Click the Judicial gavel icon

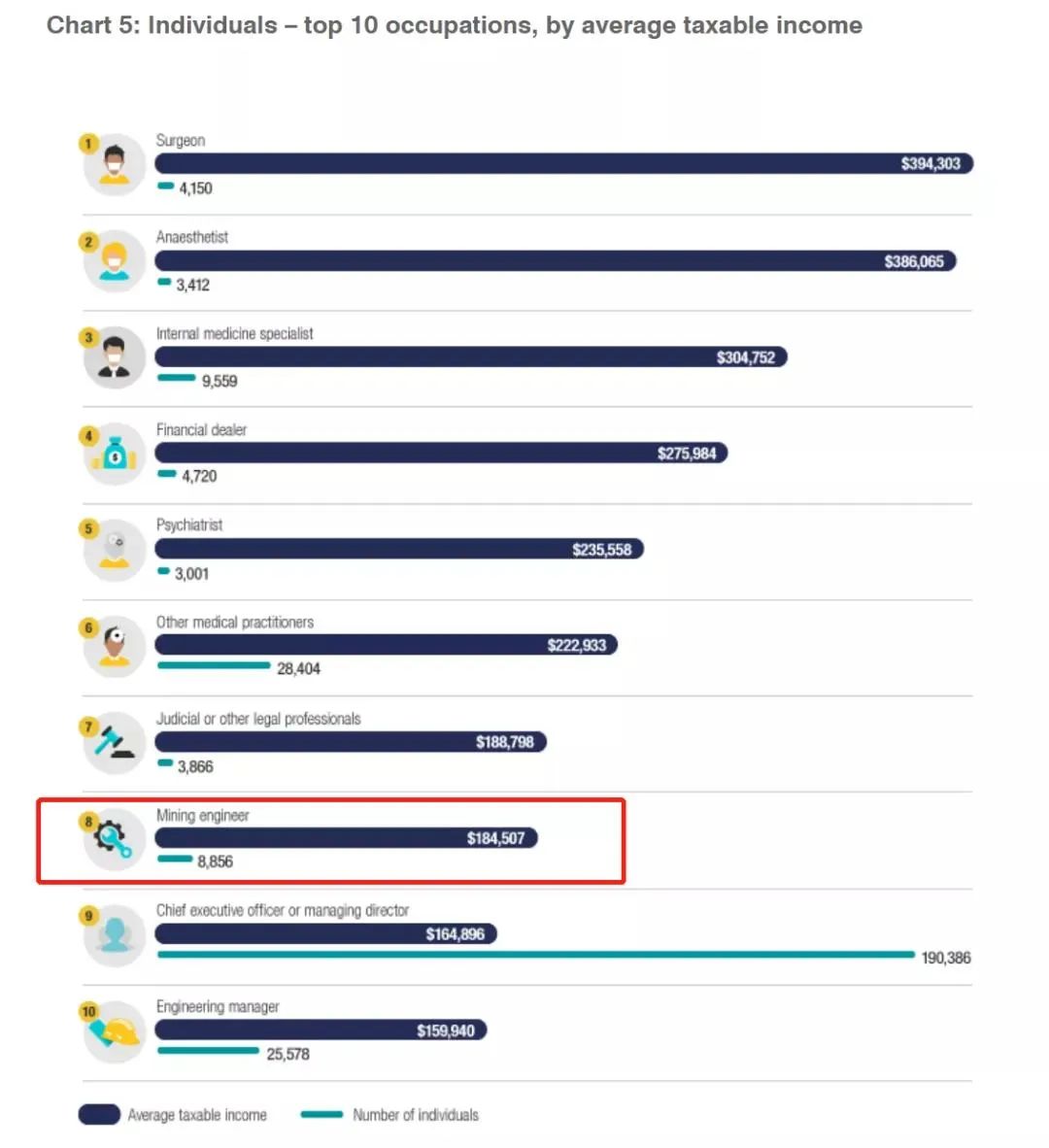point(115,743)
